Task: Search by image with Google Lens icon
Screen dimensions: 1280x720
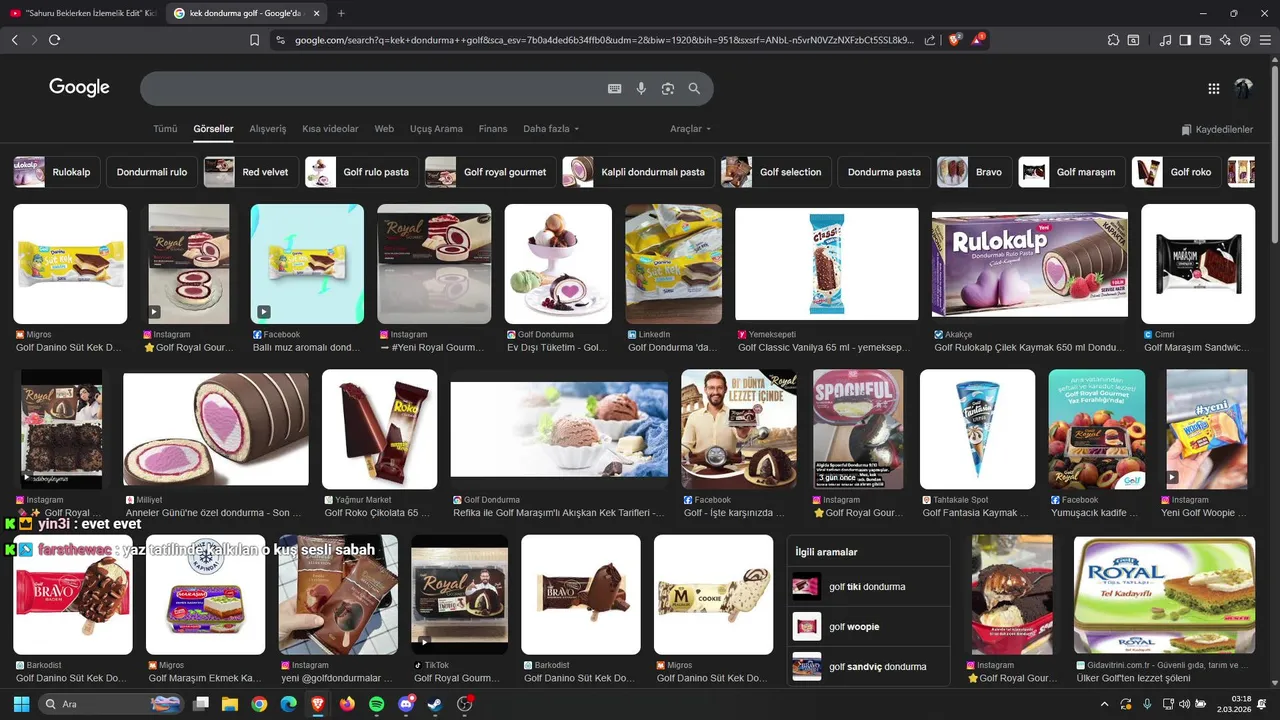Action: [668, 89]
